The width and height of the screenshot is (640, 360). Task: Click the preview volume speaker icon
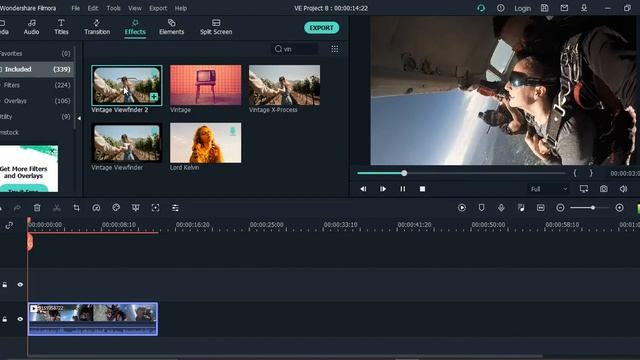[623, 189]
